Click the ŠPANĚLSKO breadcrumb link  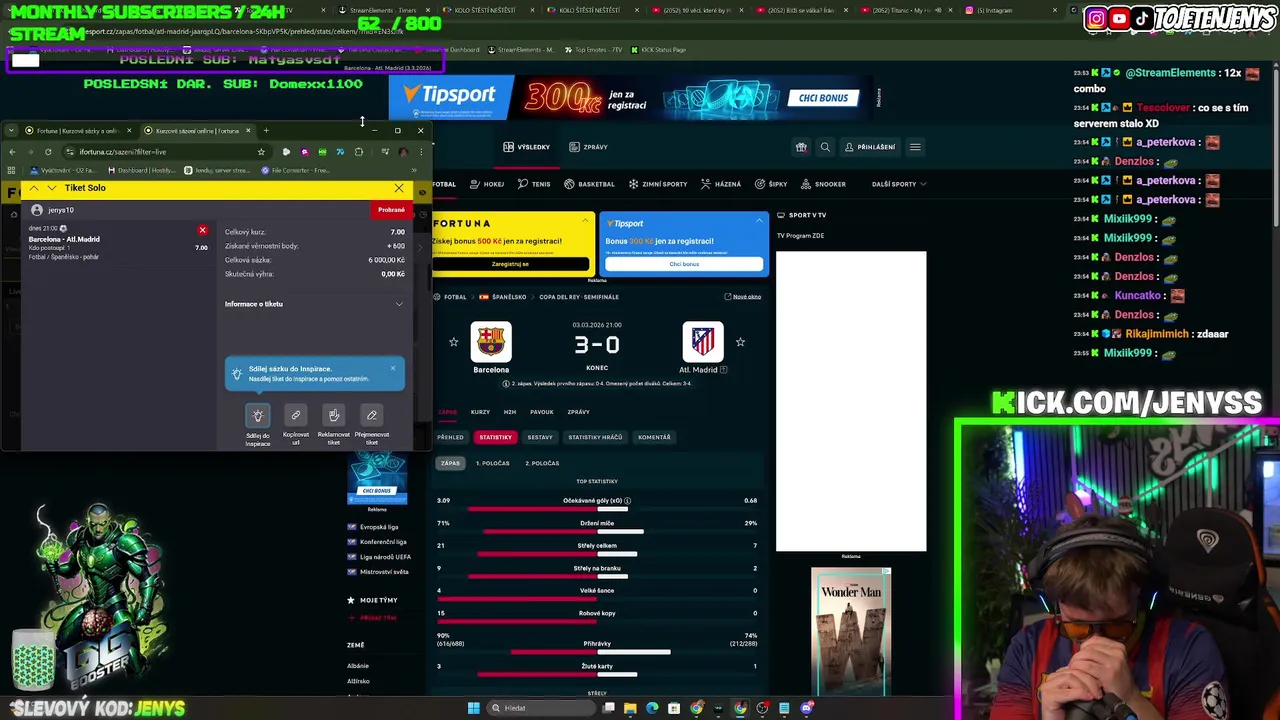point(507,297)
